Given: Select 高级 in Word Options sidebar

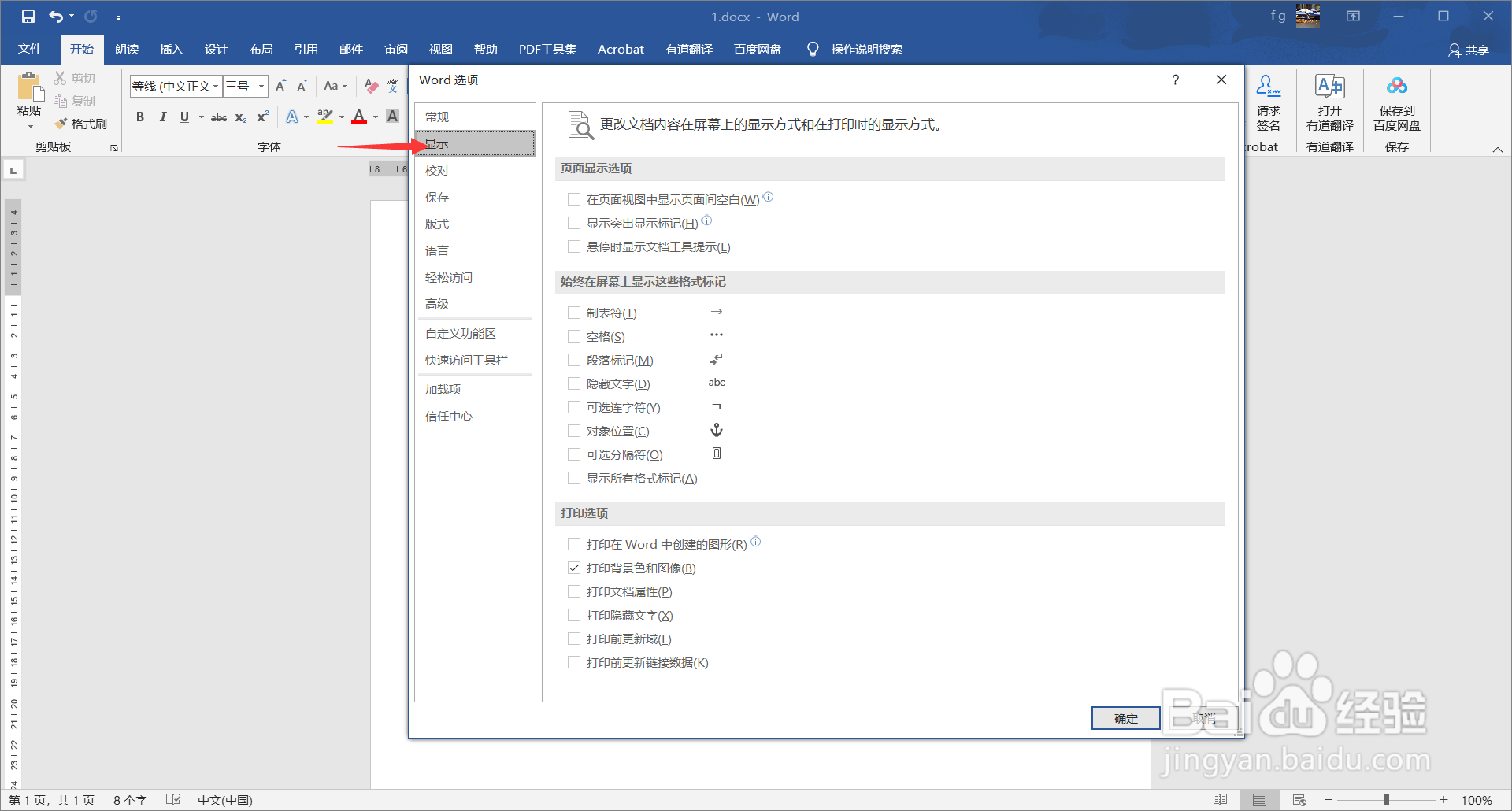Looking at the screenshot, I should 437,304.
